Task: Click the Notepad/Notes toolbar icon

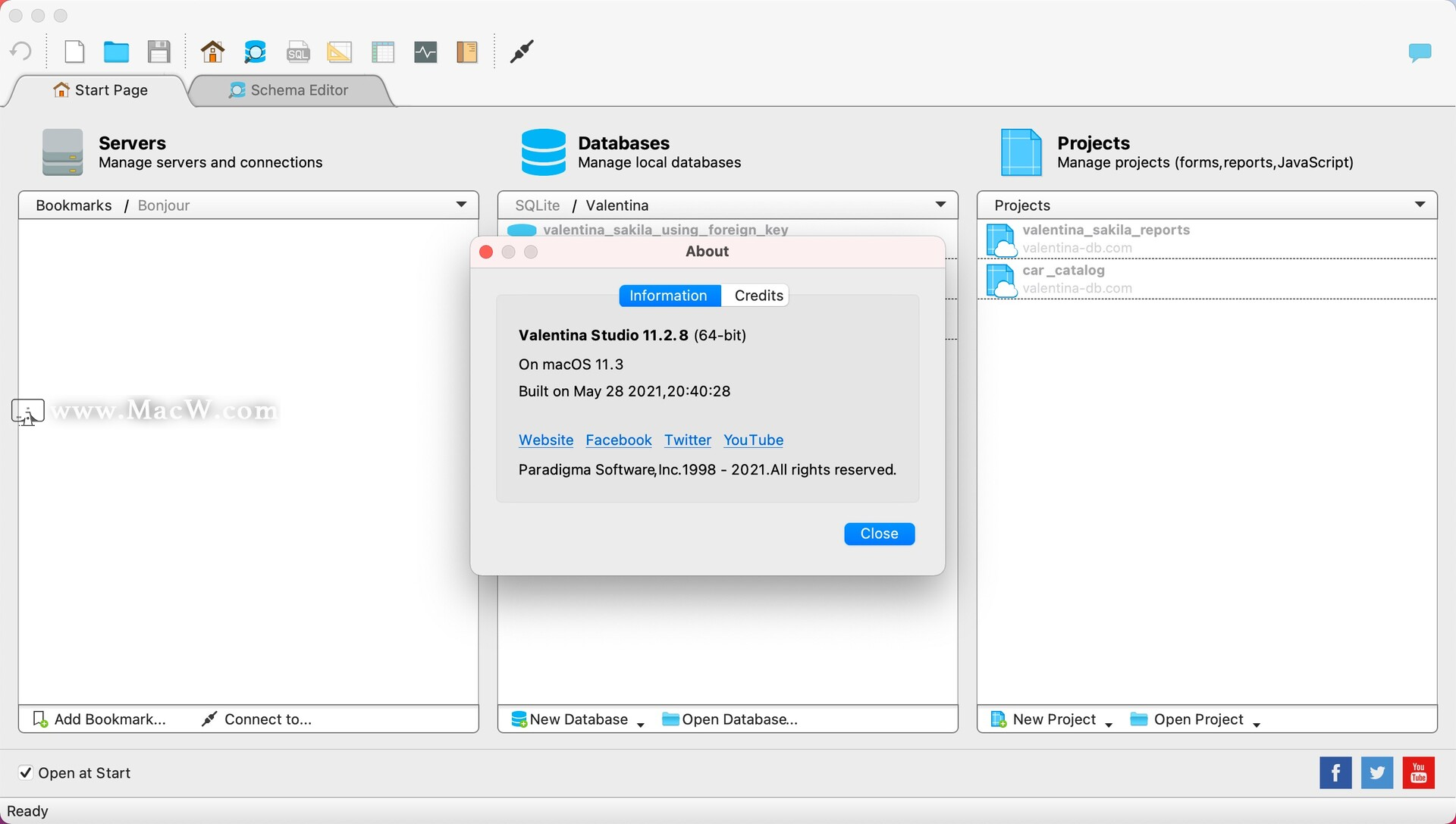Action: pos(466,51)
